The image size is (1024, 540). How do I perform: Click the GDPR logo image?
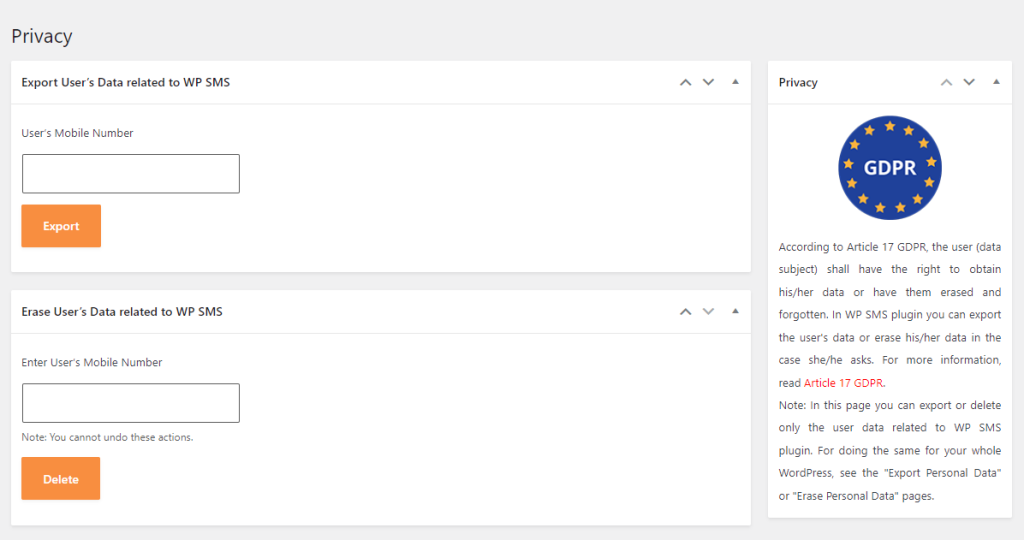(x=889, y=168)
